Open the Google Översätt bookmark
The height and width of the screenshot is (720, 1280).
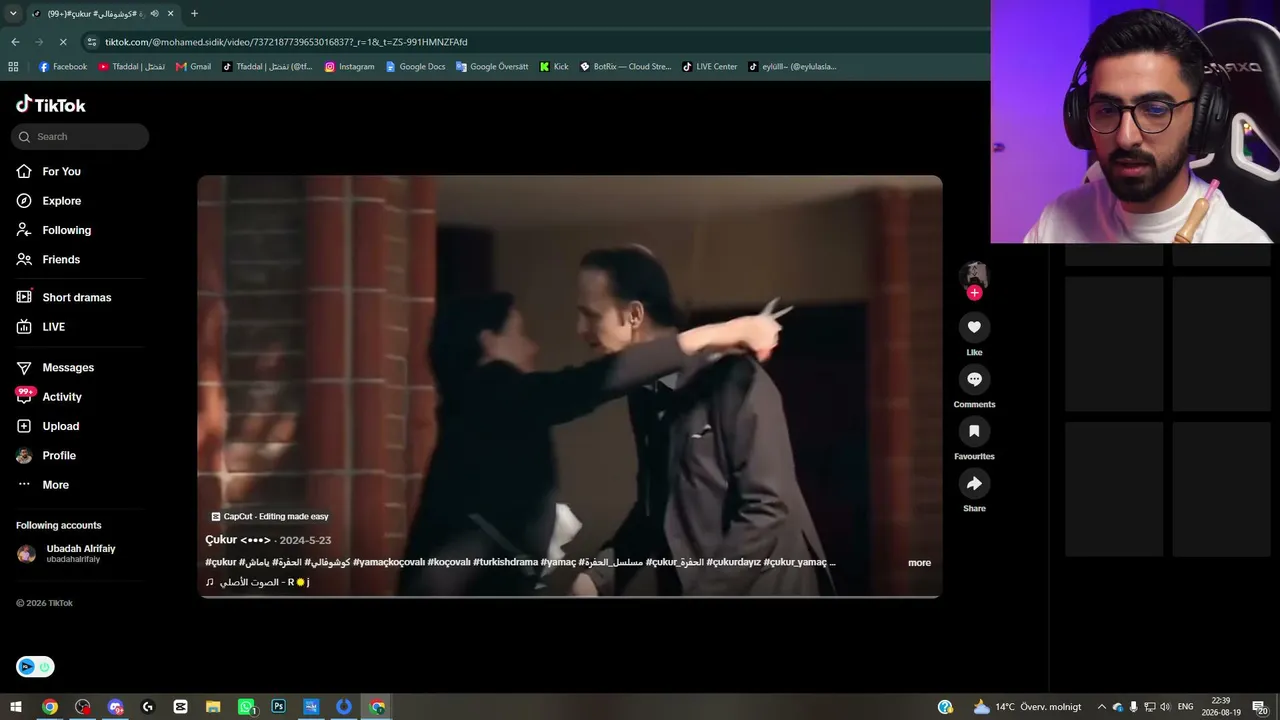(x=491, y=67)
